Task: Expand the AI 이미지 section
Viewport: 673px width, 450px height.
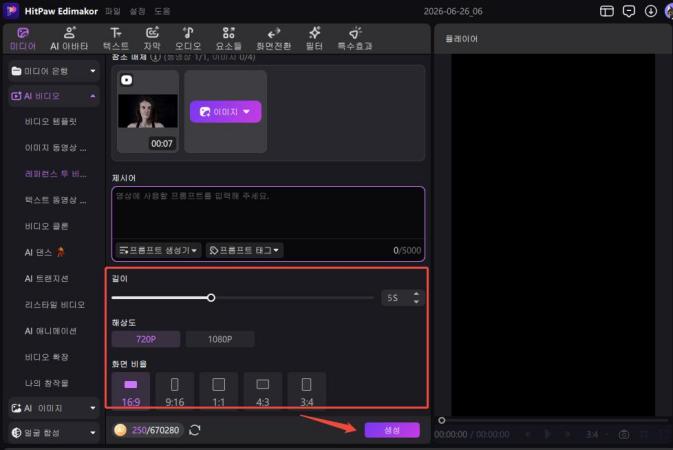Action: [x=54, y=408]
